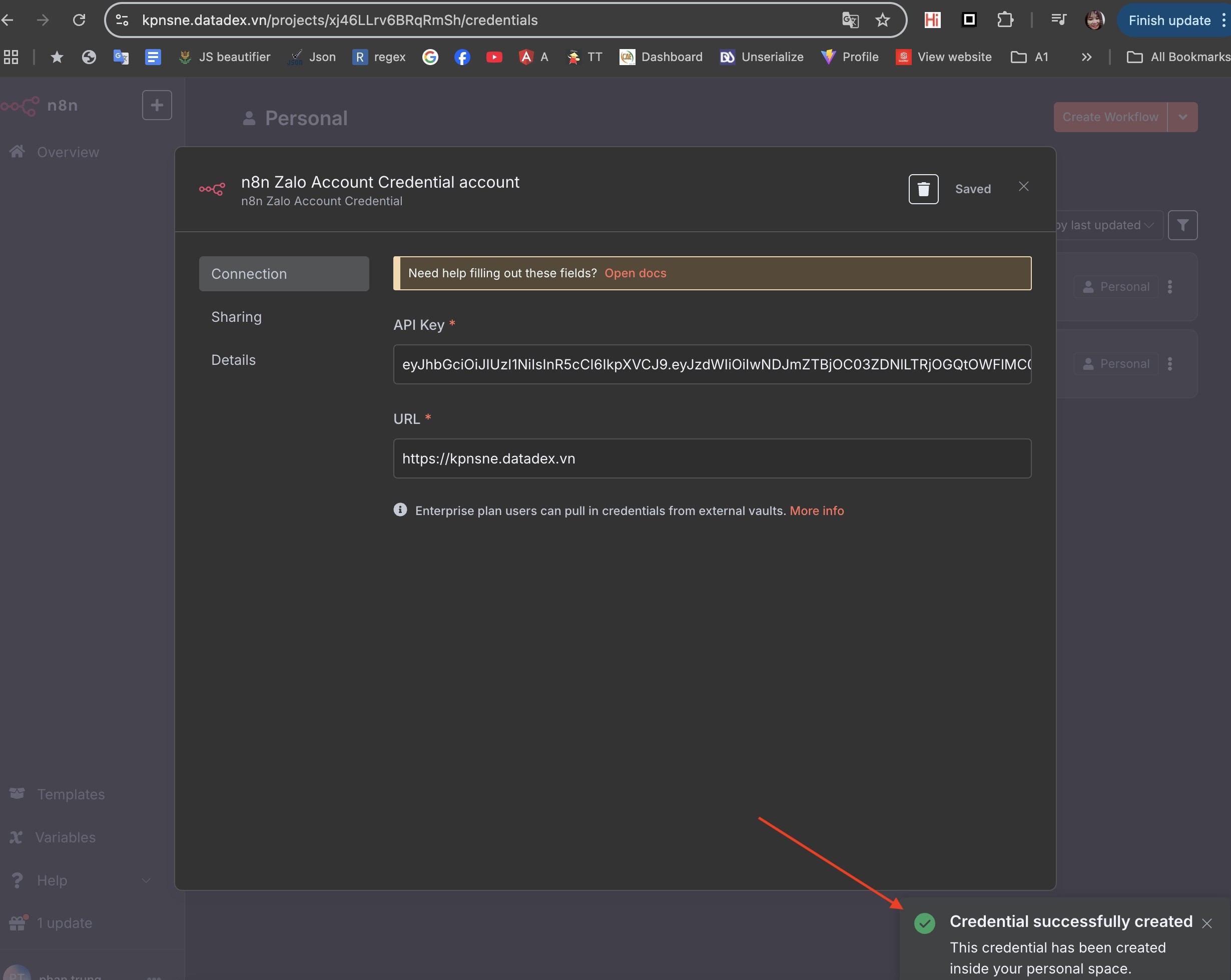This screenshot has height=980, width=1231.
Task: Open the All Bookmarks folder
Action: [1178, 57]
